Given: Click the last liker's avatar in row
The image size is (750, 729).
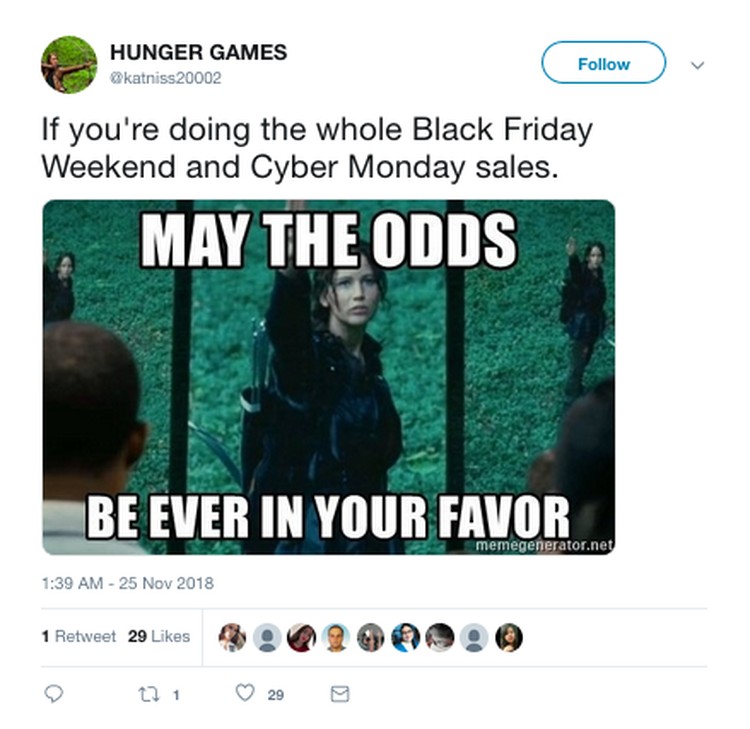Looking at the screenshot, I should [508, 638].
